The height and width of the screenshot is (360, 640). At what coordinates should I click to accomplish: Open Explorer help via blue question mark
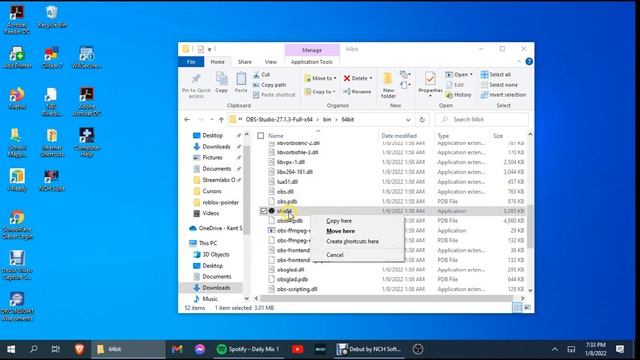click(x=529, y=62)
